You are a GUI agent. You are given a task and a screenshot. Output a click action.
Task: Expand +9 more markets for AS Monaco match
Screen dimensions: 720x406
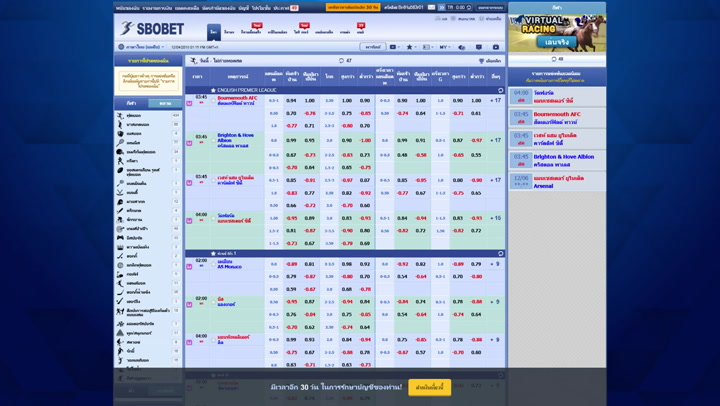495,264
